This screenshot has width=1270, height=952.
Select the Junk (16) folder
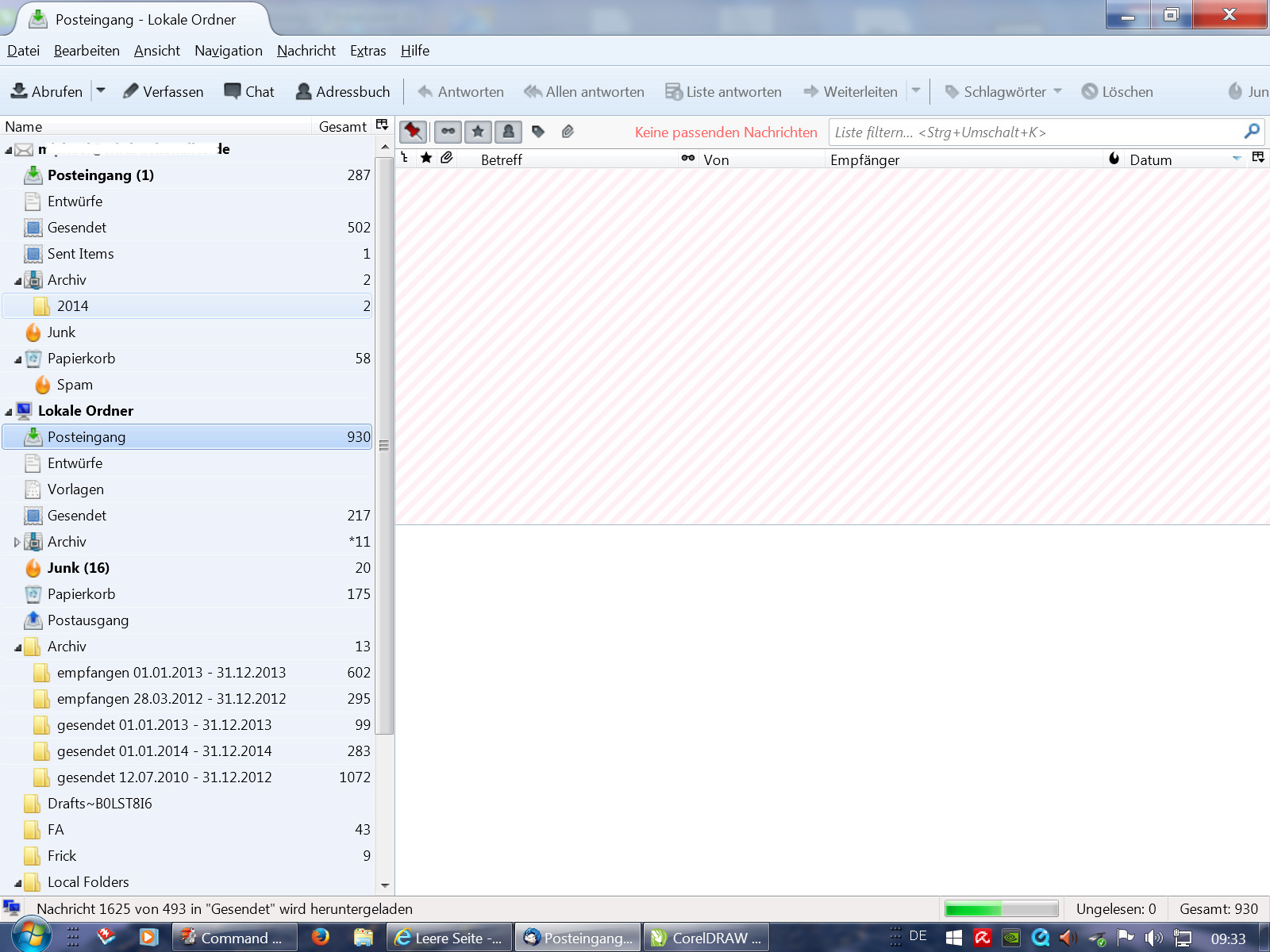[78, 568]
